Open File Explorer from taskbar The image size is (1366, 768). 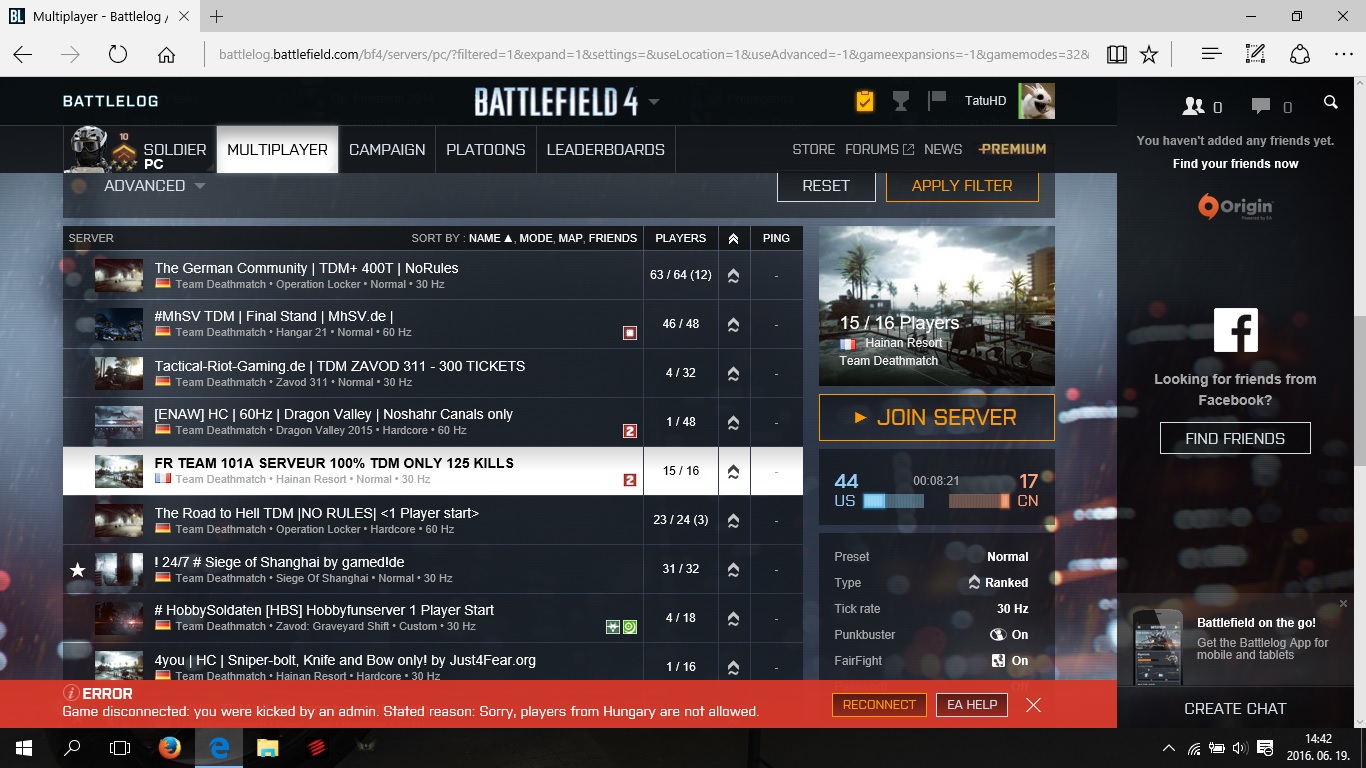point(267,747)
